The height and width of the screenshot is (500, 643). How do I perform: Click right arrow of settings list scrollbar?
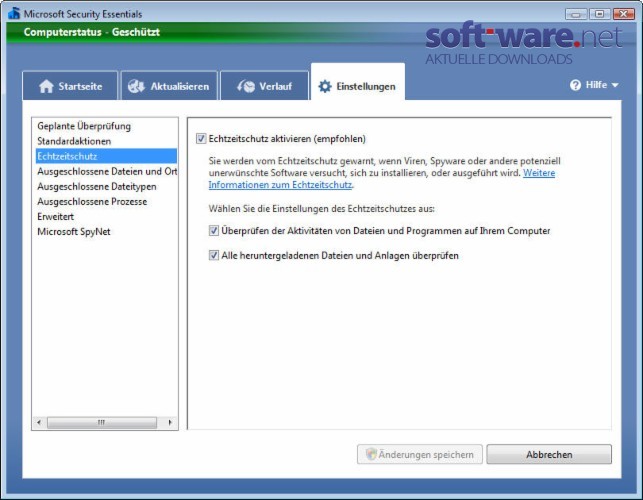point(170,422)
